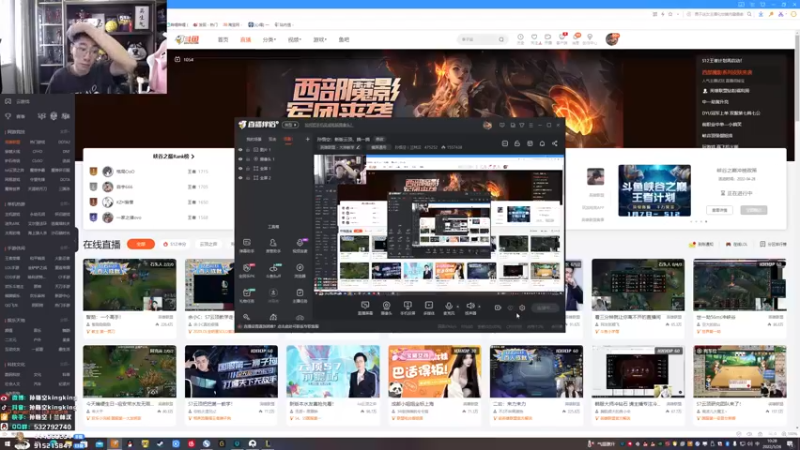Viewport: 800px width, 450px height.
Task: Open the follow heart icon in Douyu header
Action: point(534,38)
